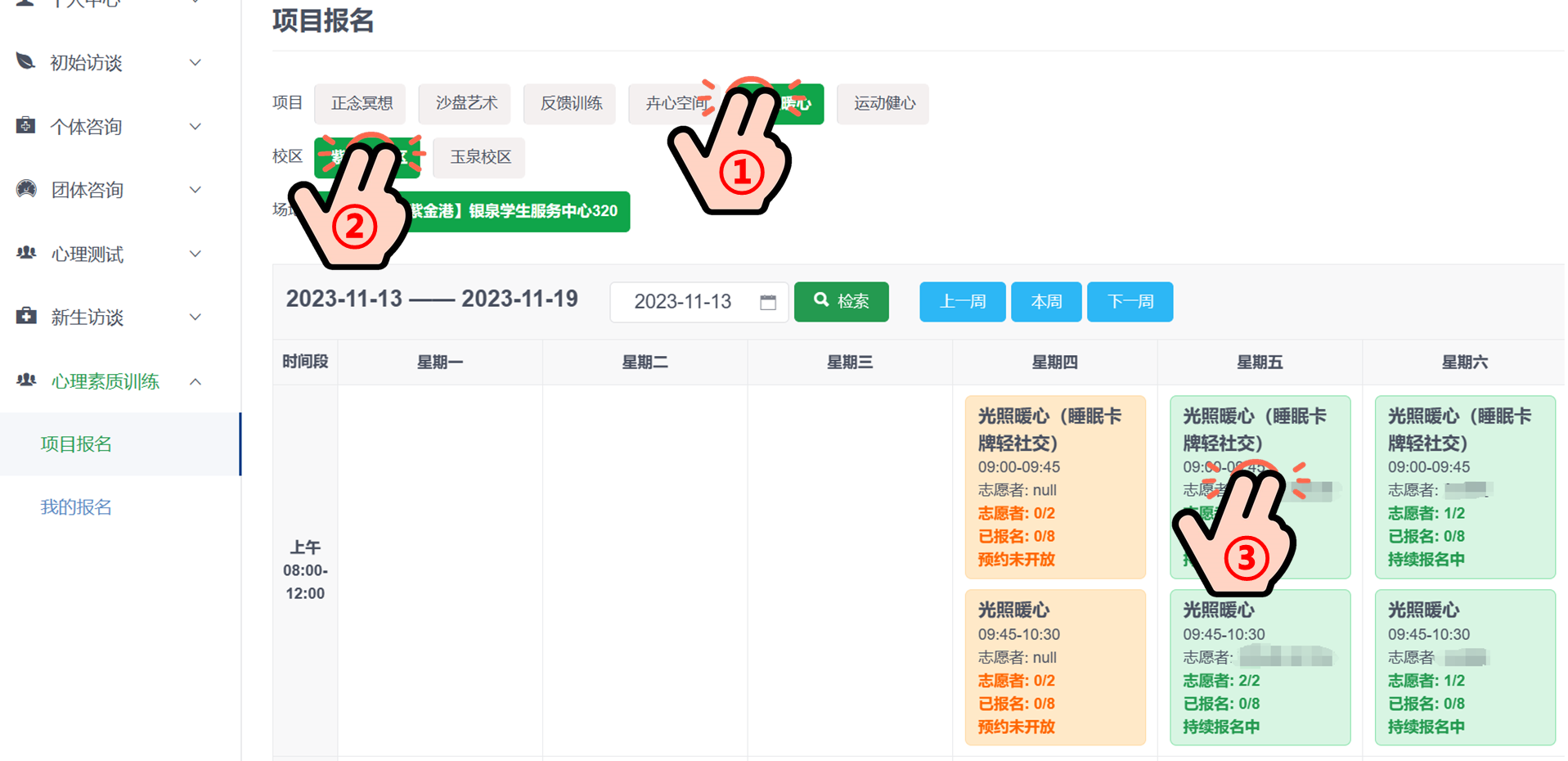
Task: Collapse the 心理素质训练 menu chevron
Action: coord(195,381)
